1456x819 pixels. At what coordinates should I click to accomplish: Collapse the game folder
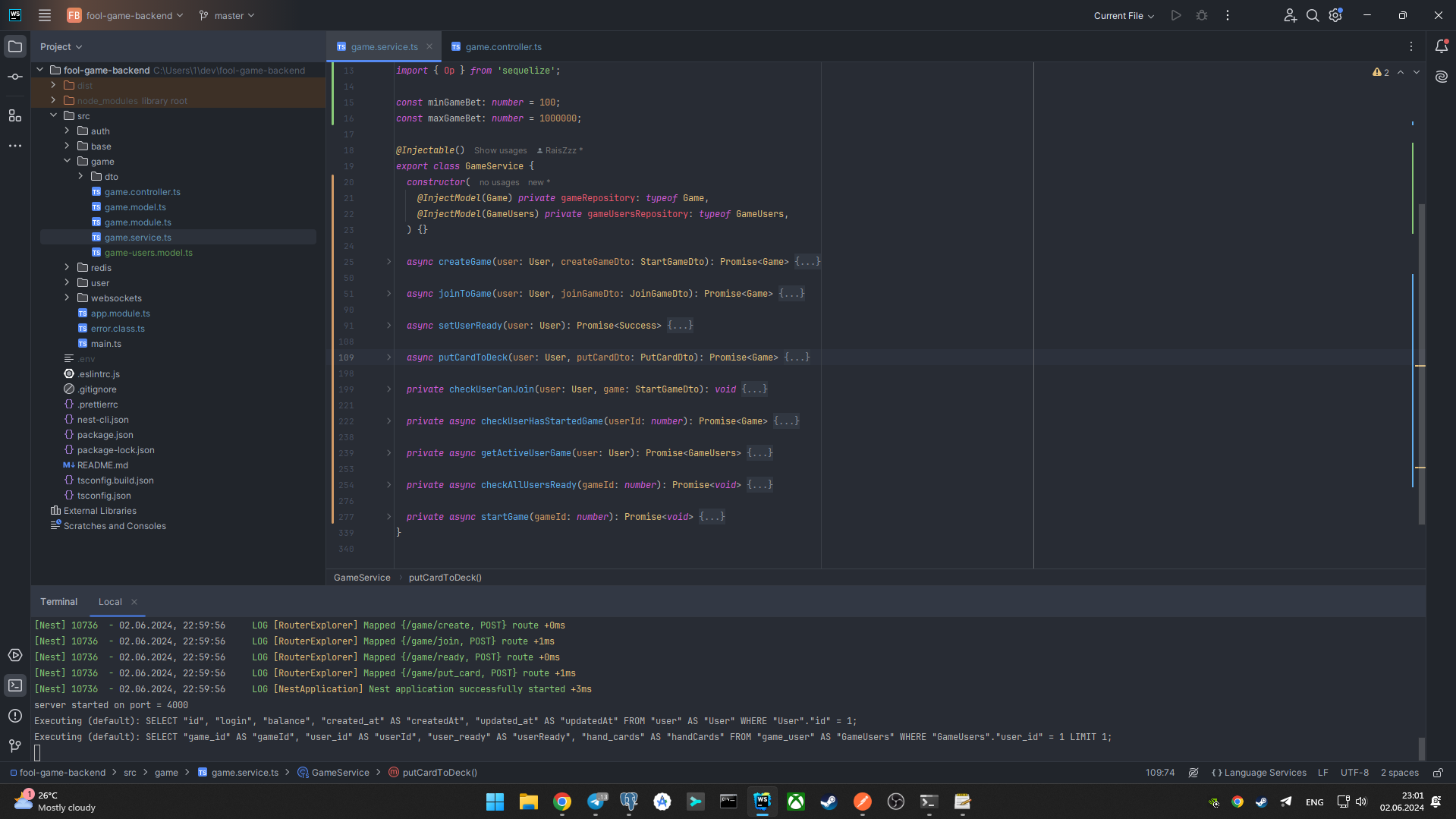(67, 161)
